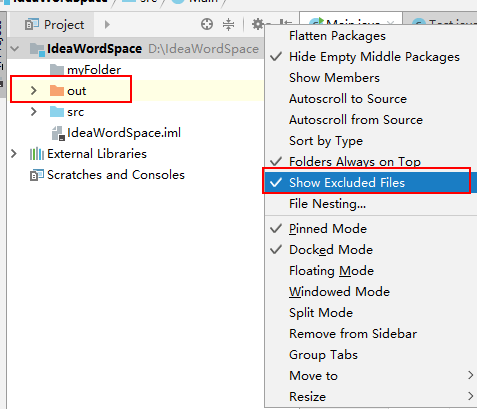This screenshot has height=409, width=477.
Task: Select Floating Mode
Action: coord(371,271)
